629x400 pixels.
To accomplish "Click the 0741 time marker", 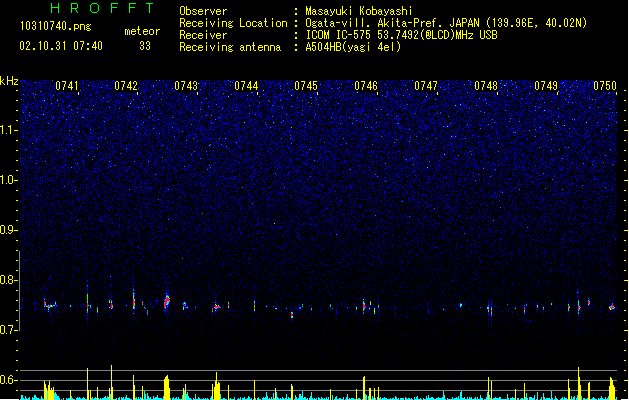I will (67, 86).
